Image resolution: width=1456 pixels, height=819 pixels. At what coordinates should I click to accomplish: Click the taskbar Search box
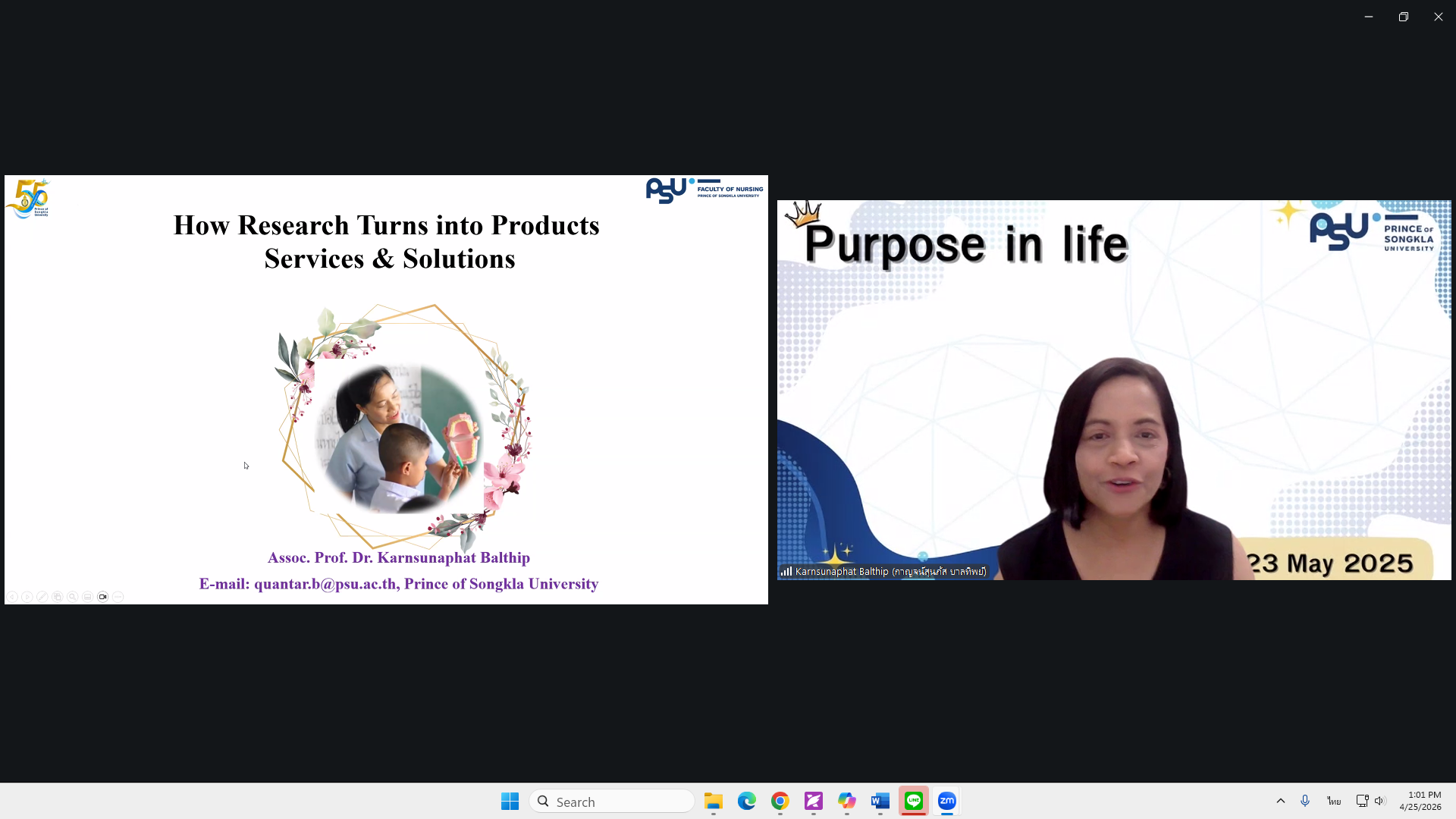pyautogui.click(x=612, y=802)
